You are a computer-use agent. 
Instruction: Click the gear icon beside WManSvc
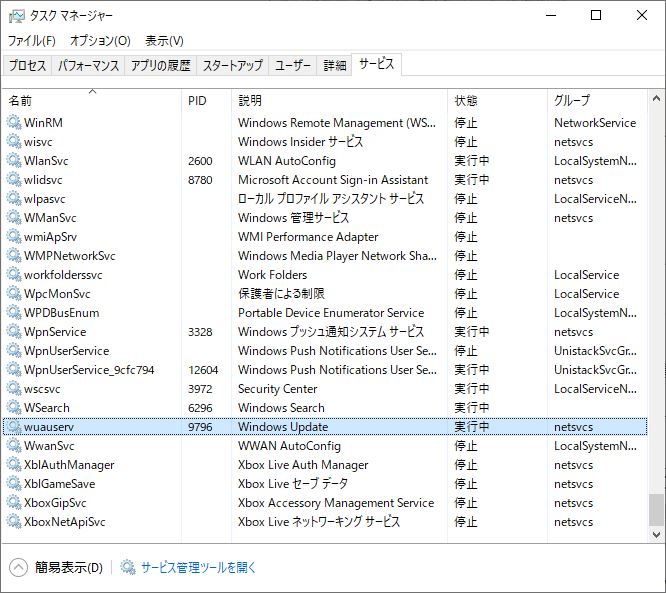pyautogui.click(x=14, y=217)
